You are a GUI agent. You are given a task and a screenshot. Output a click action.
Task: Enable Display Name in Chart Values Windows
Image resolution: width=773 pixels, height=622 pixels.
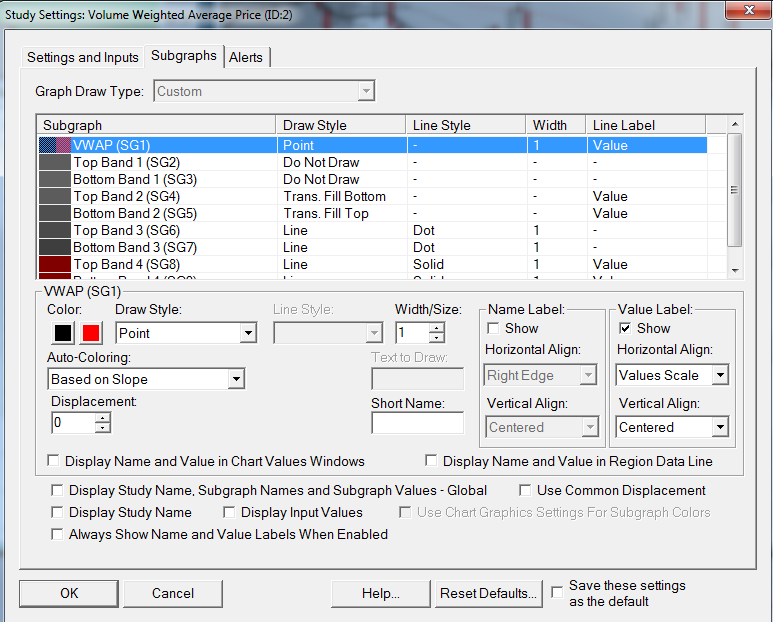click(53, 461)
